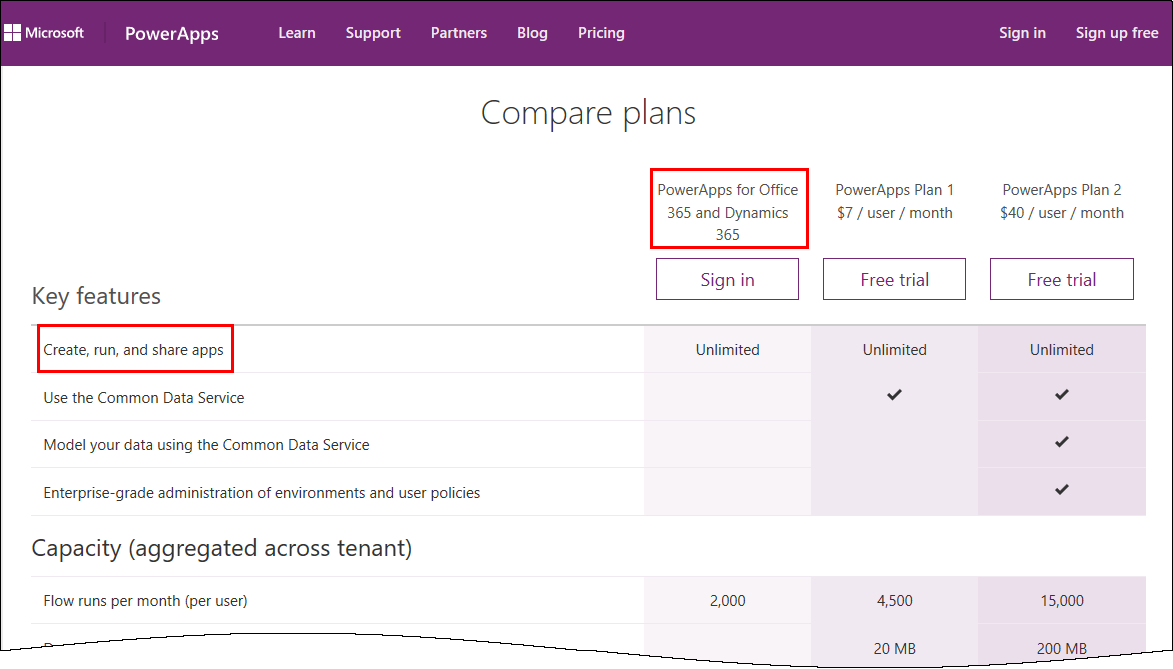Visit the Blog nav link
1173x669 pixels.
[x=532, y=33]
